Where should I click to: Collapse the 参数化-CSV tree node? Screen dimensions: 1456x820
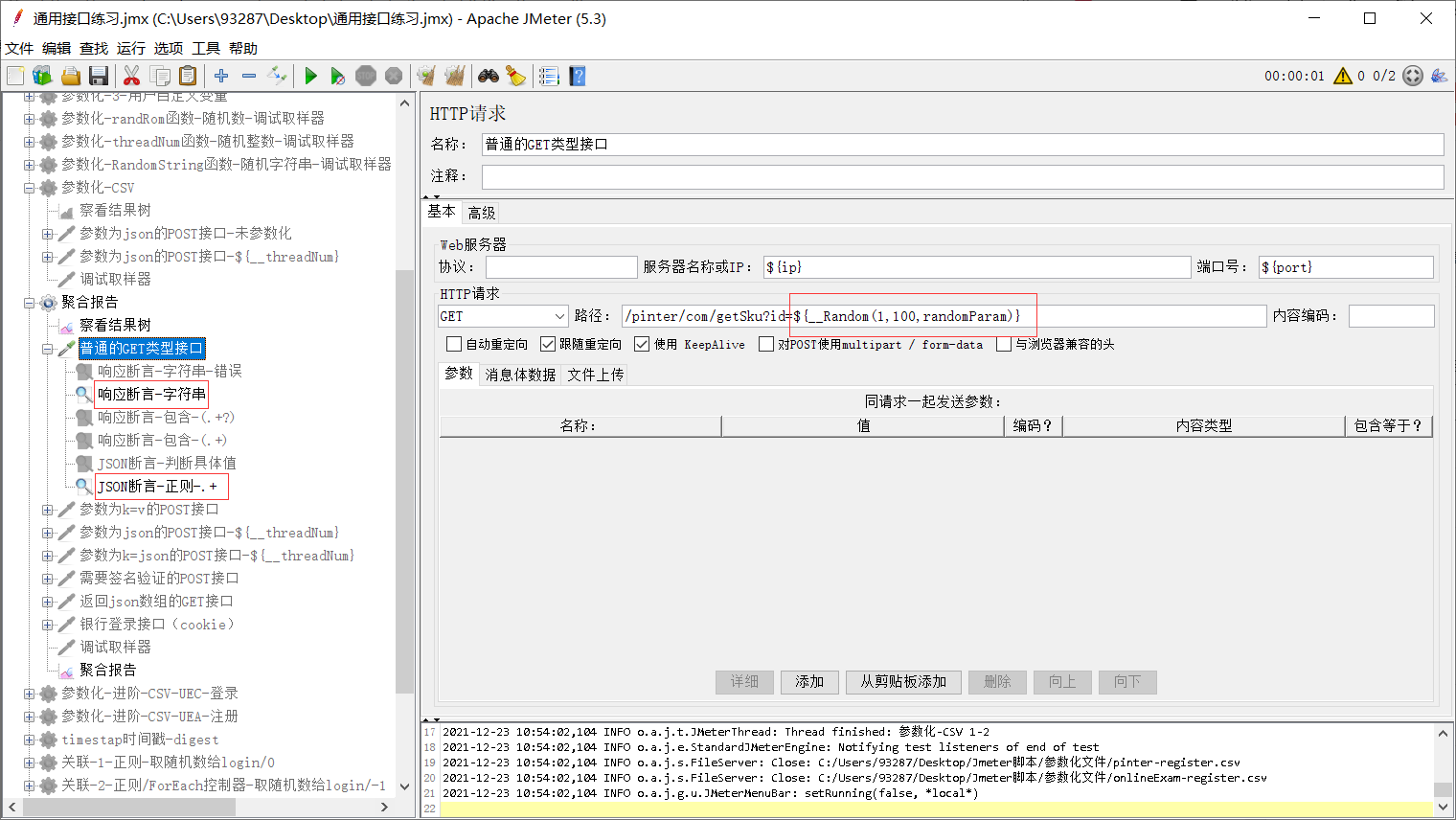tap(29, 188)
